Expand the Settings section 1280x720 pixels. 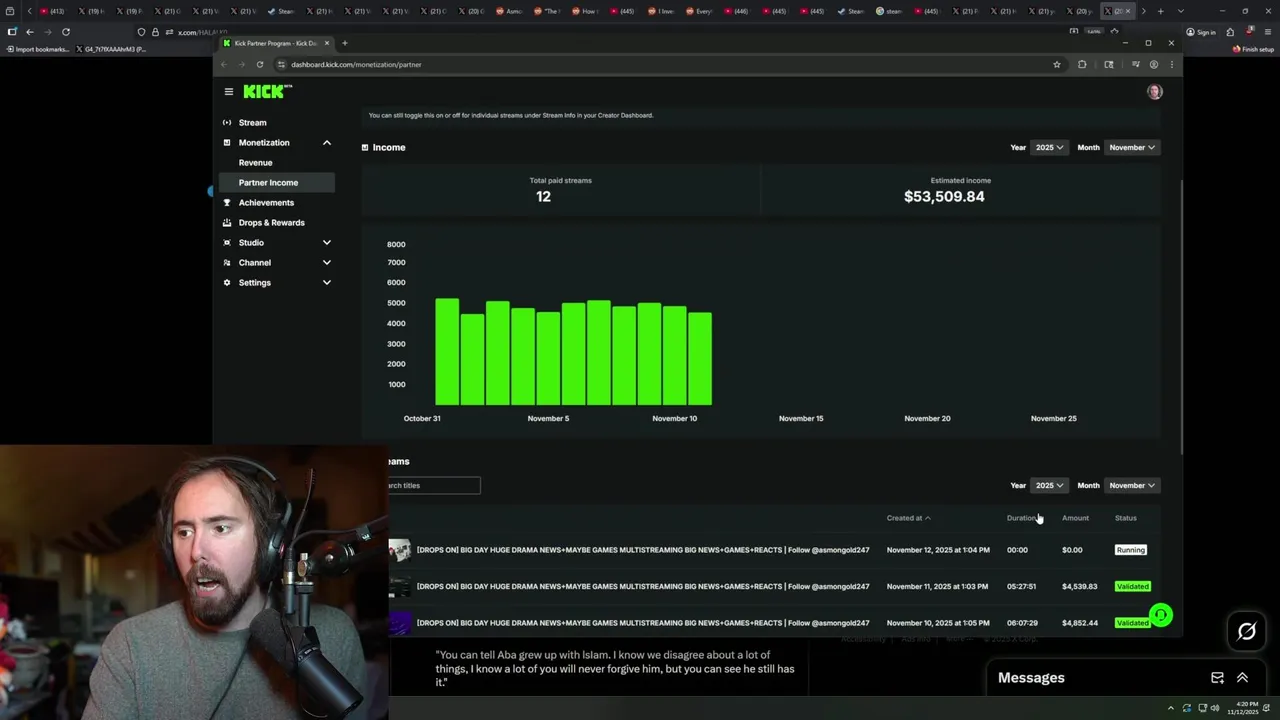point(326,283)
